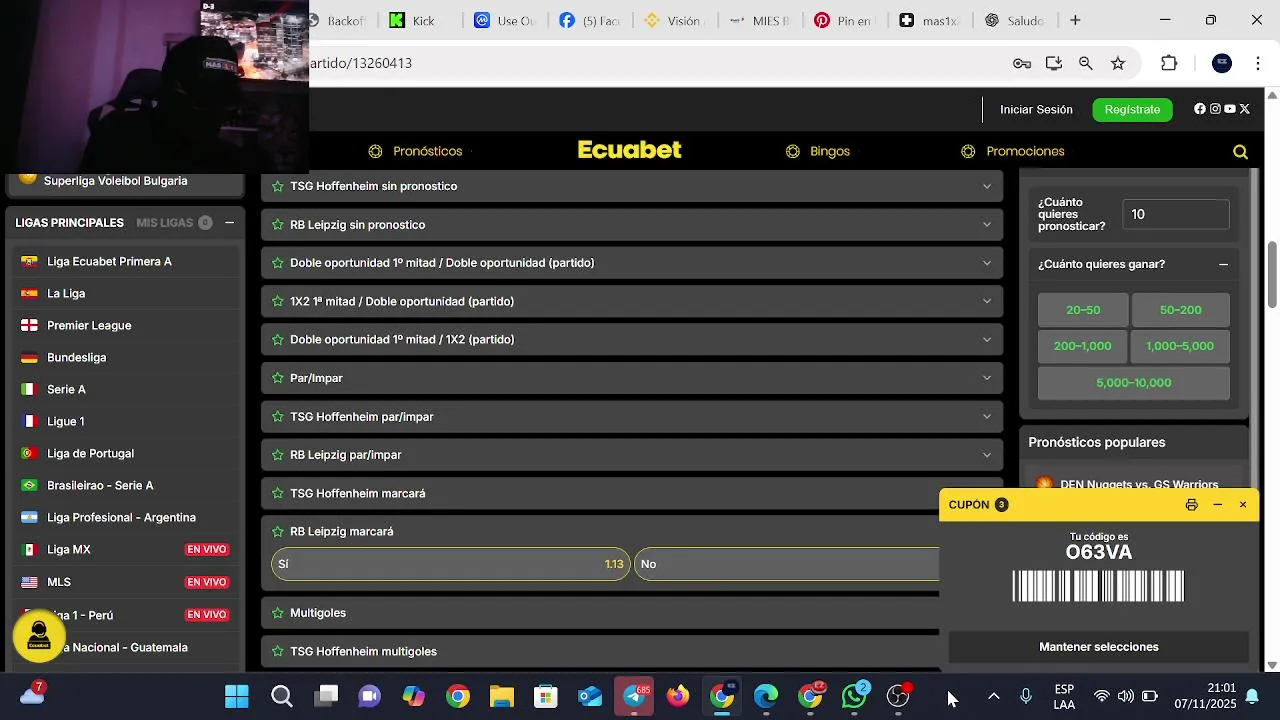Expand RB Leipzig sin pronostico chevron
The height and width of the screenshot is (720, 1280).
click(x=987, y=225)
